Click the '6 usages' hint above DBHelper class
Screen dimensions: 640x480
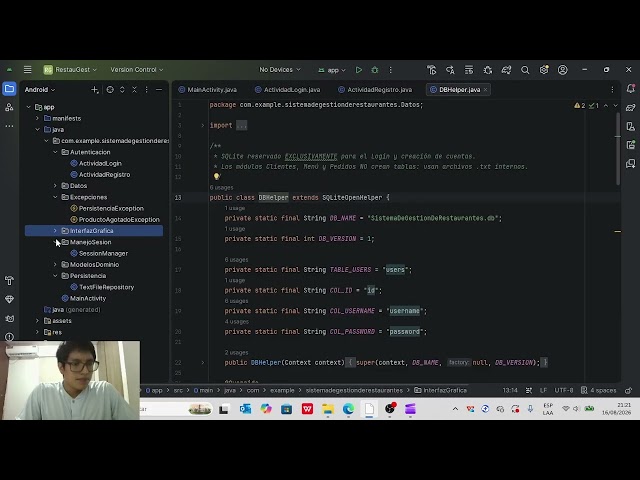pyautogui.click(x=221, y=187)
